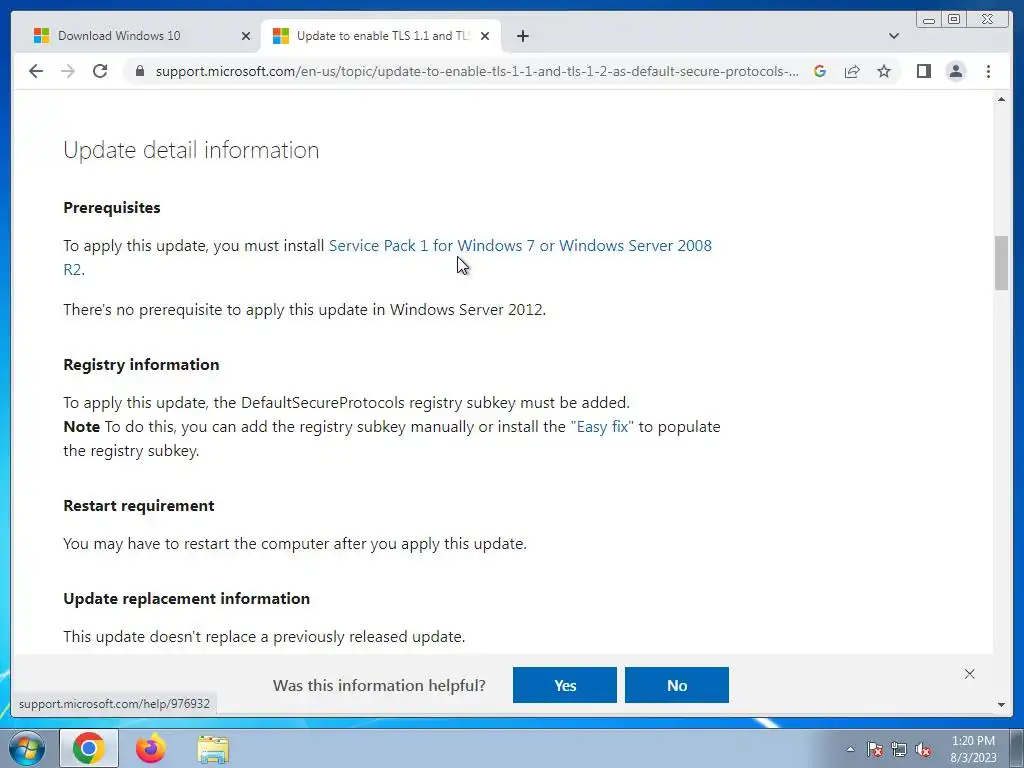Click the Update detail information title
Viewport: 1024px width, 768px height.
pos(191,150)
